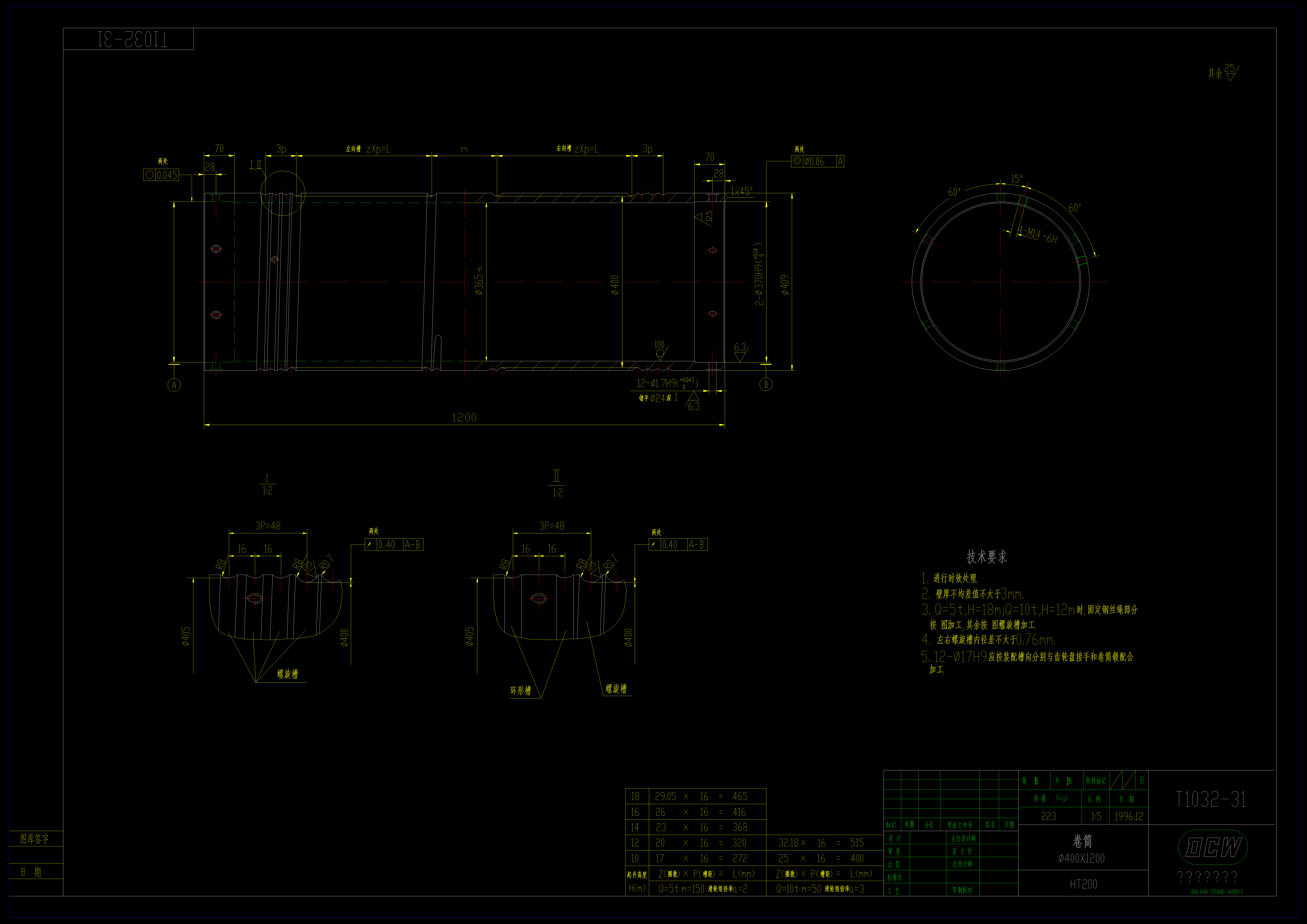Click the "ø0.06" concentricity tolerance frame
Viewport: 1307px width, 924px height.
[x=817, y=161]
